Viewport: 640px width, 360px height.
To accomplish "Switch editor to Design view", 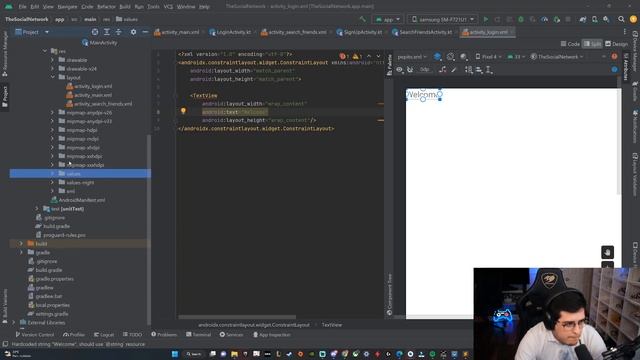I will coord(616,44).
